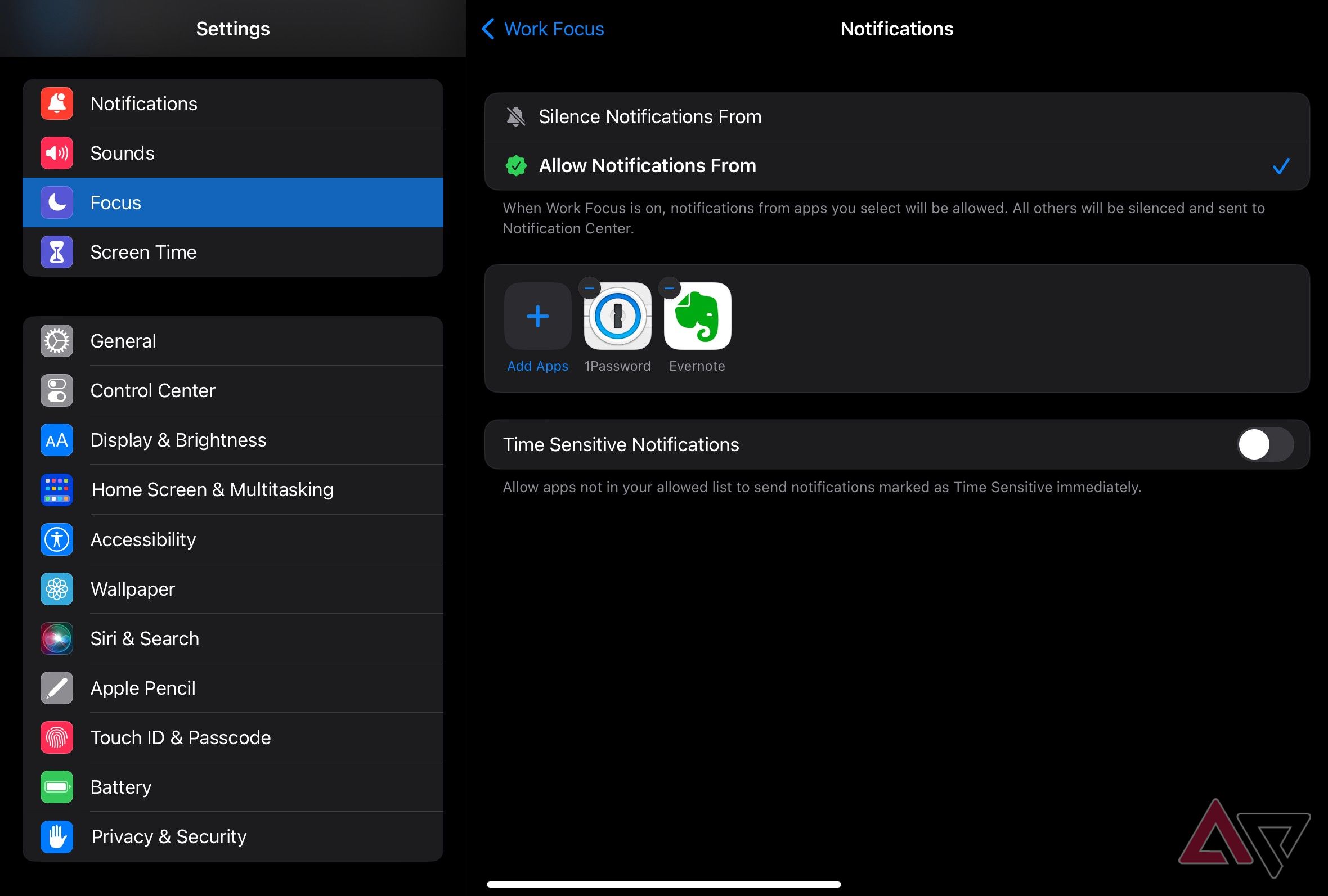1328x896 pixels.
Task: Open Privacy & Security settings entry
Action: [x=168, y=836]
